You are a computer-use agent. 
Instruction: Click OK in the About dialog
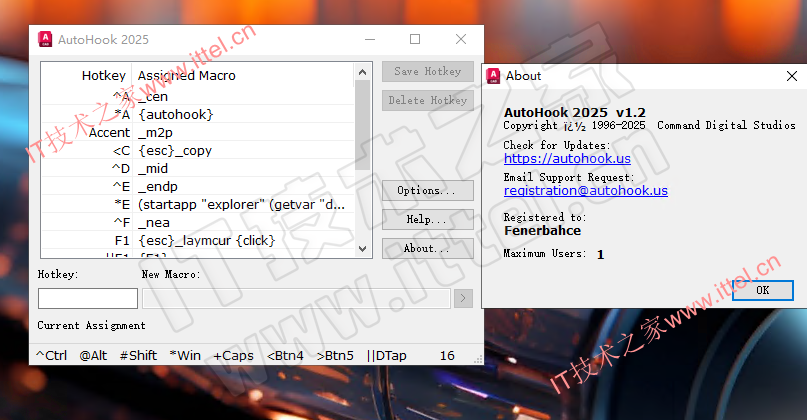point(763,290)
